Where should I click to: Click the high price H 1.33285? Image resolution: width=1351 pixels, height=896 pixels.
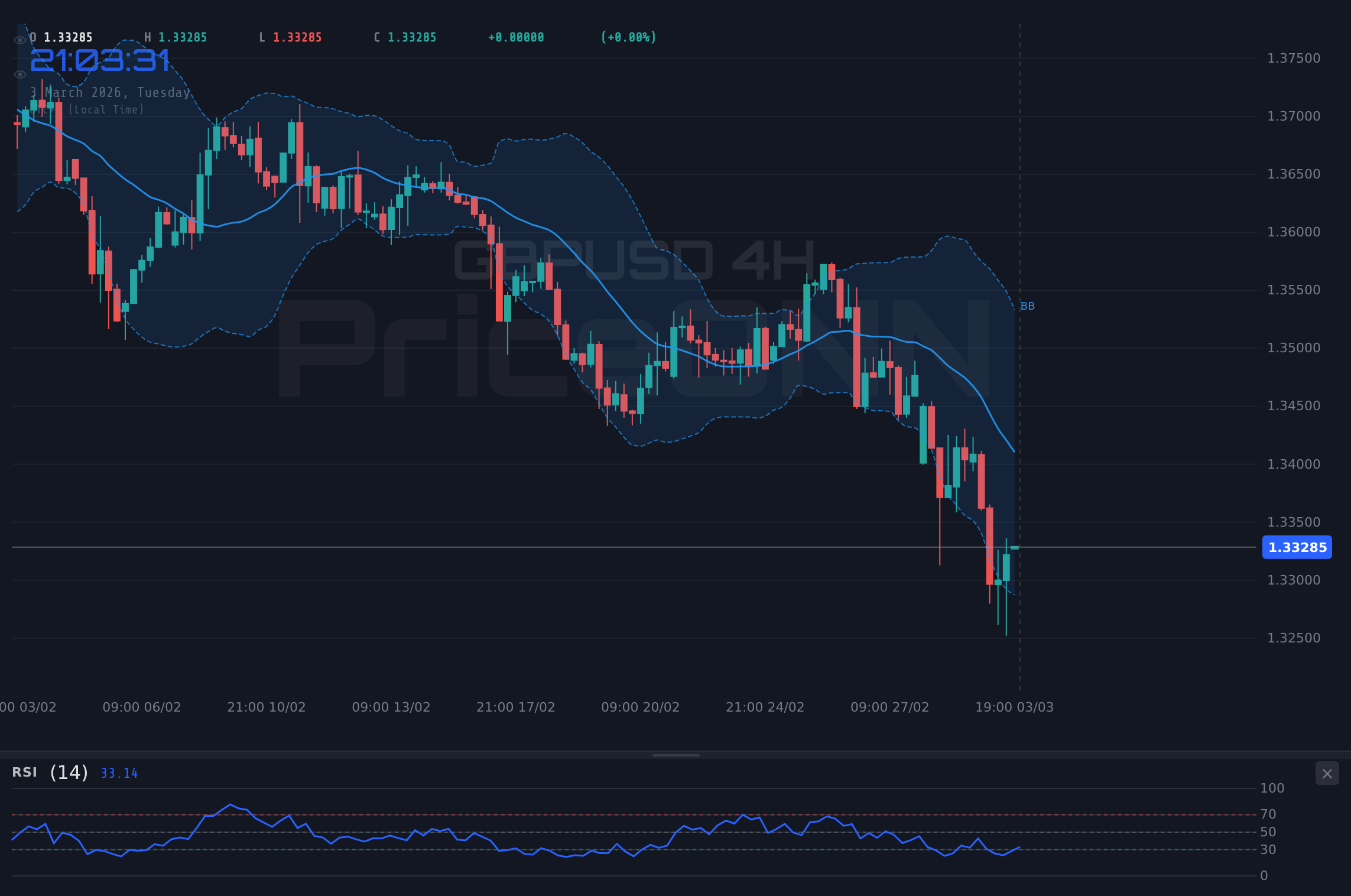point(176,37)
